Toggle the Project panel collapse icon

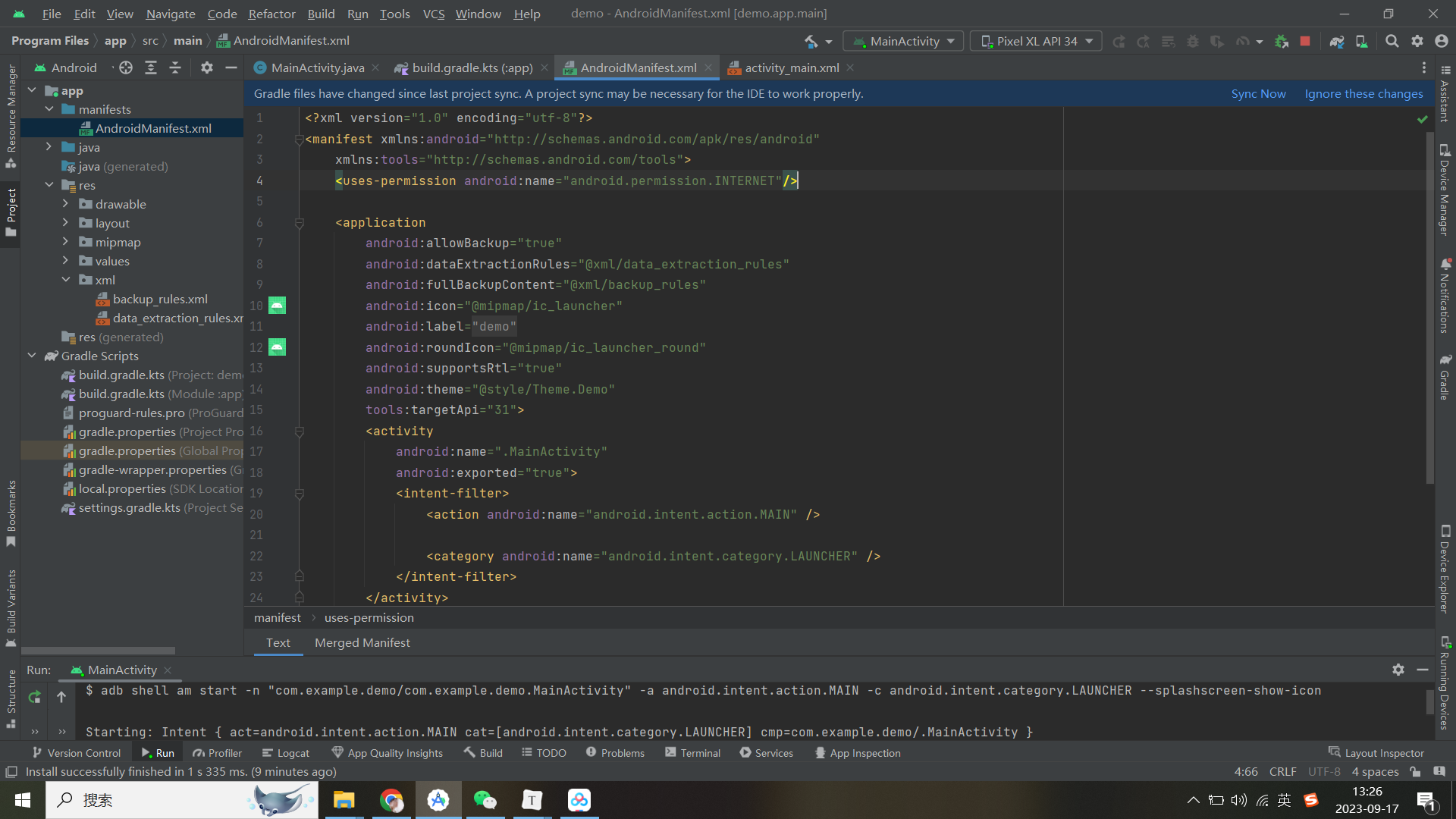pos(231,67)
